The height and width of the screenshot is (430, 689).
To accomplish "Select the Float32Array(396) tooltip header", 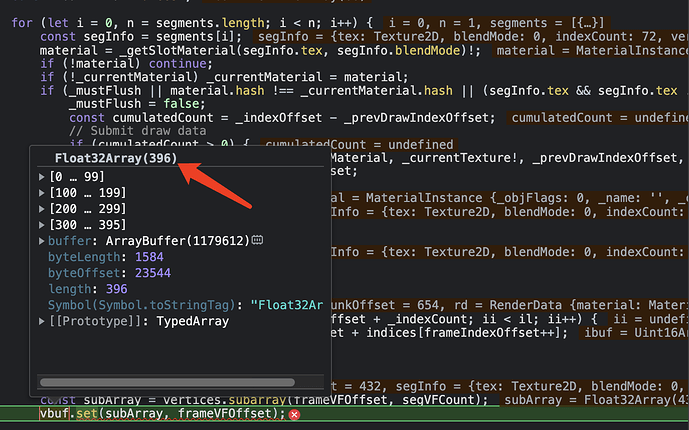I will point(116,158).
